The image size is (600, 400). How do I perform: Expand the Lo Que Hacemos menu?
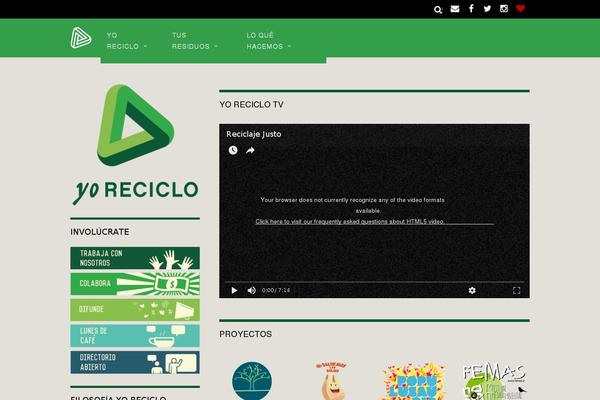(269, 41)
